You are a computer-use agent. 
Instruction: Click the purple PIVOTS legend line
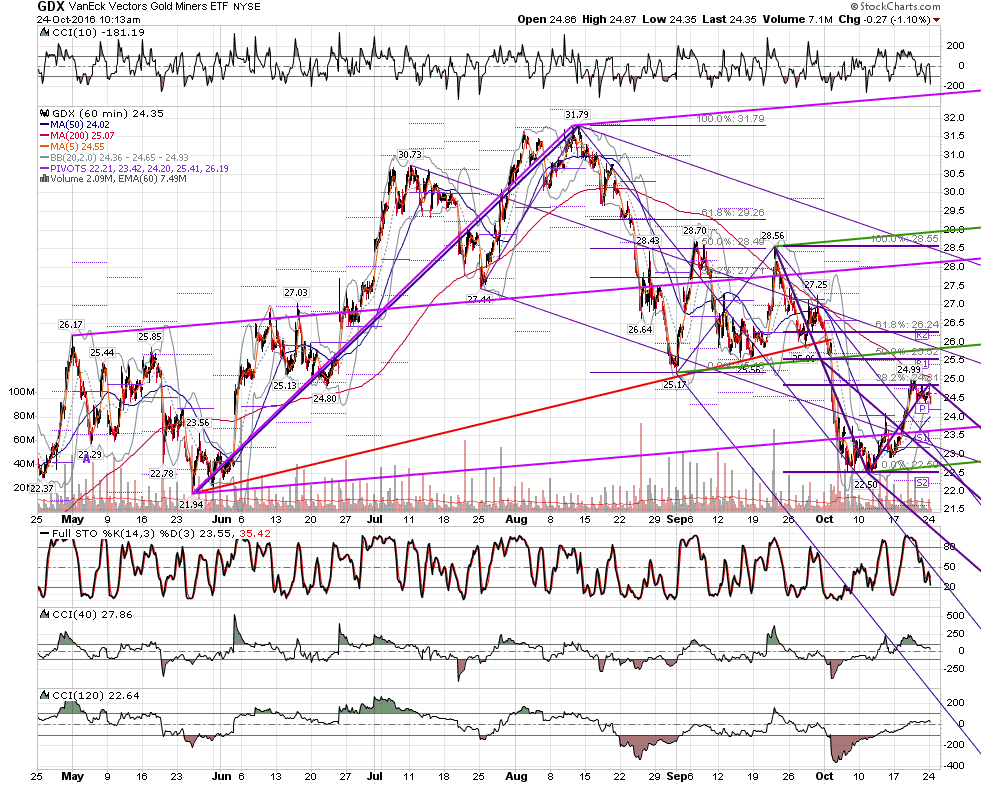(x=45, y=168)
